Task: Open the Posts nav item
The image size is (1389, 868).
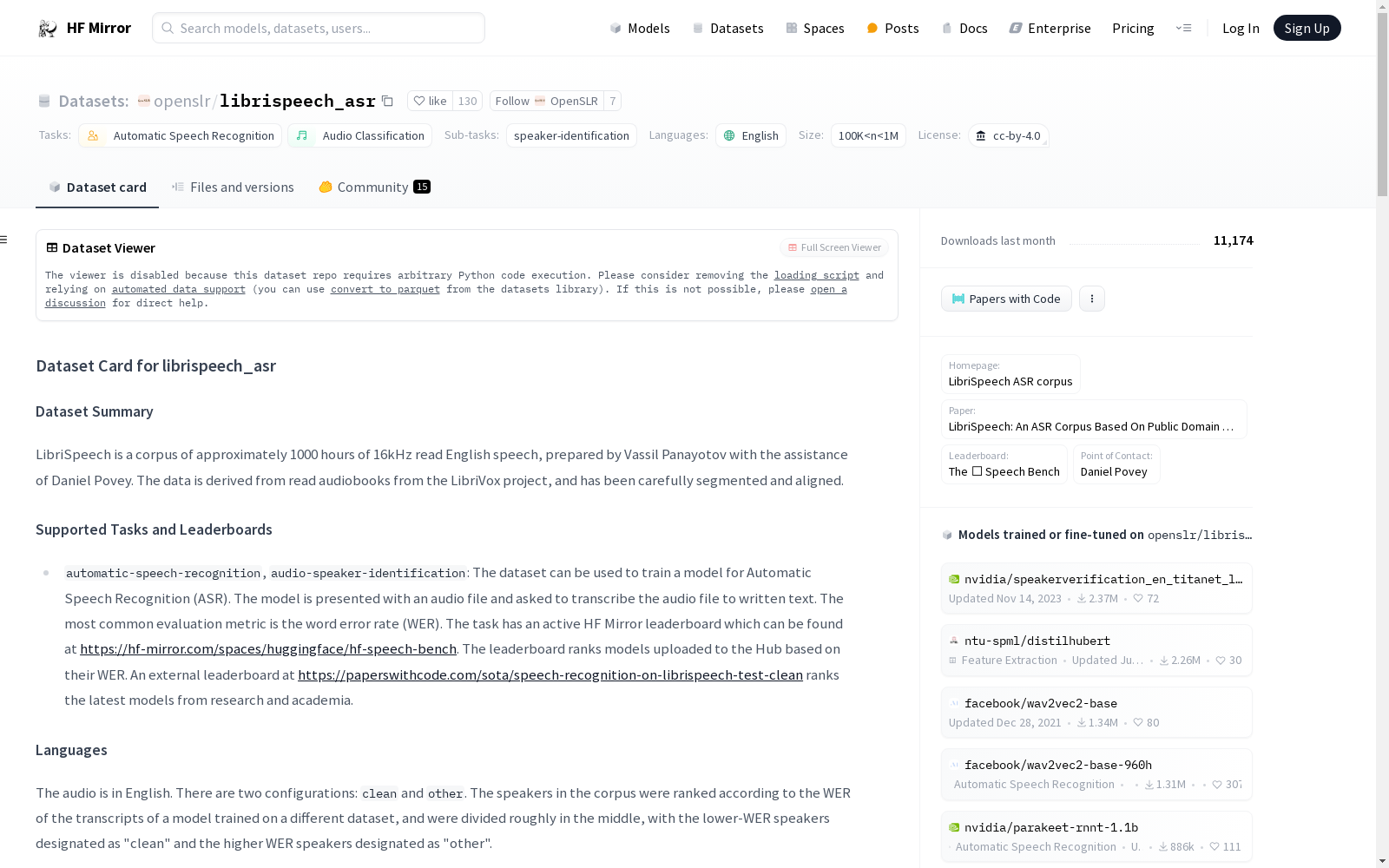Action: pyautogui.click(x=892, y=29)
